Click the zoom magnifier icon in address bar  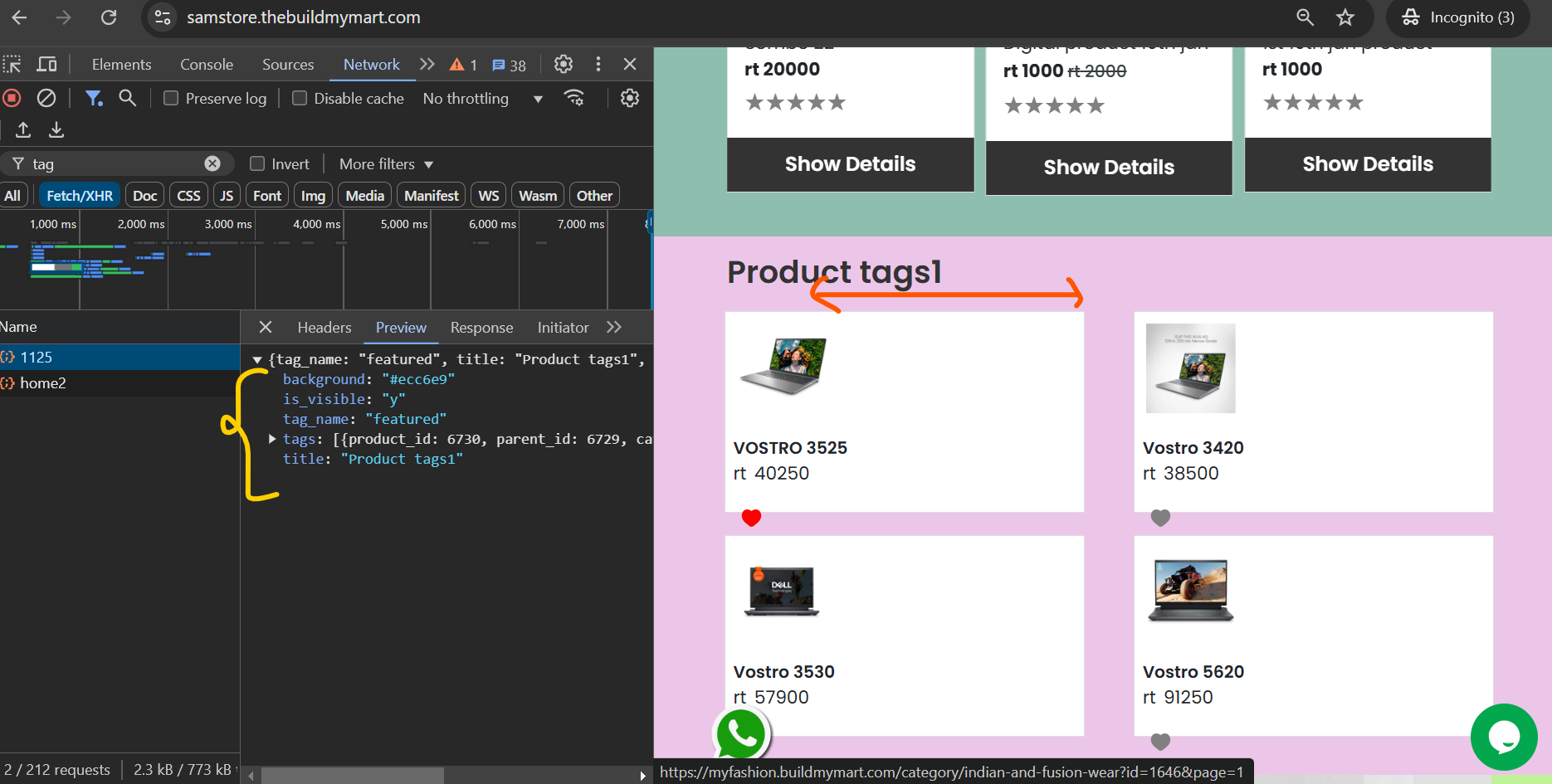click(1305, 17)
